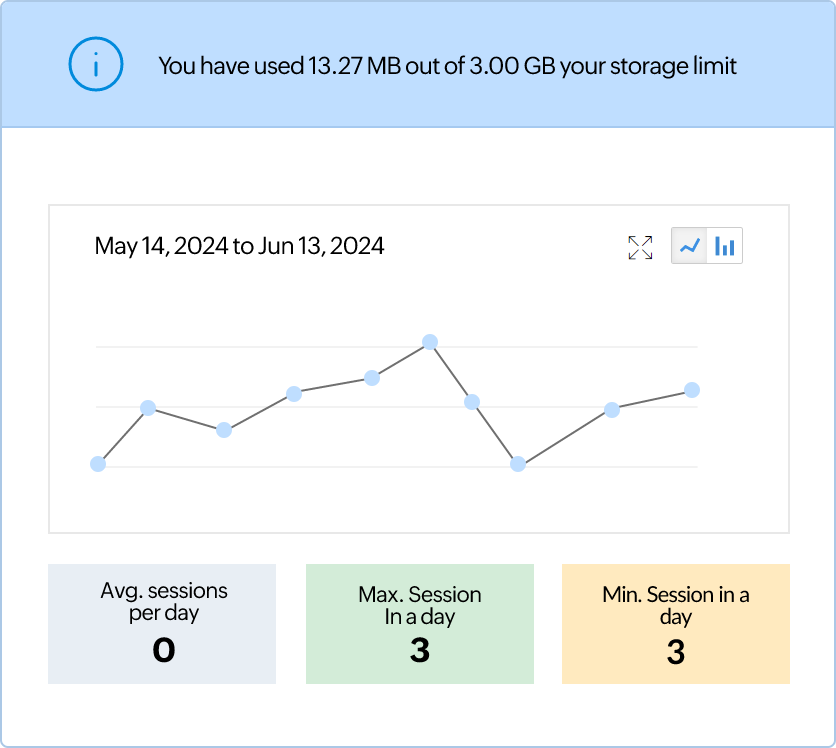Activate the trend line icon in the chart switcher

[x=689, y=245]
